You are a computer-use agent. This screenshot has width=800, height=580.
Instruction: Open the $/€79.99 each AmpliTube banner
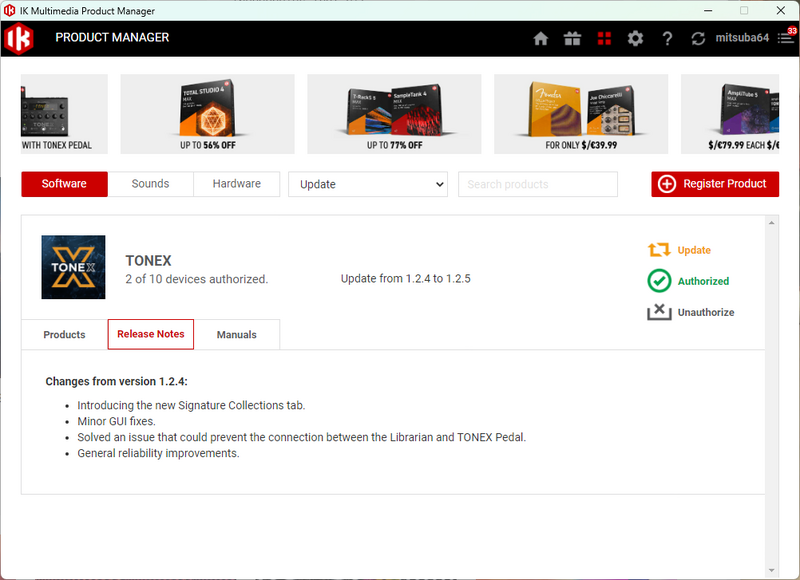pyautogui.click(x=730, y=114)
